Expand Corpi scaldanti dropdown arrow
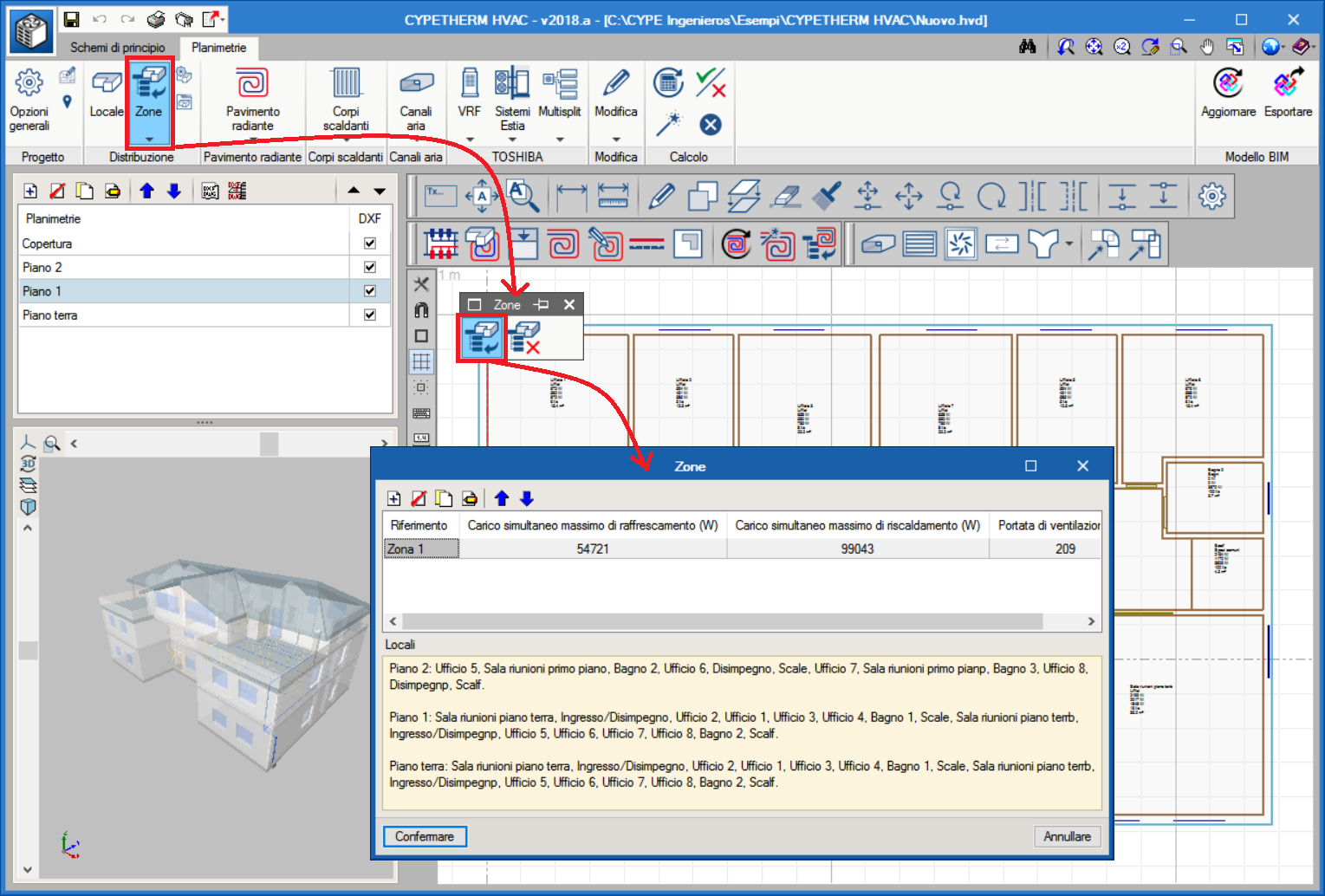Image resolution: width=1325 pixels, height=896 pixels. point(346,139)
